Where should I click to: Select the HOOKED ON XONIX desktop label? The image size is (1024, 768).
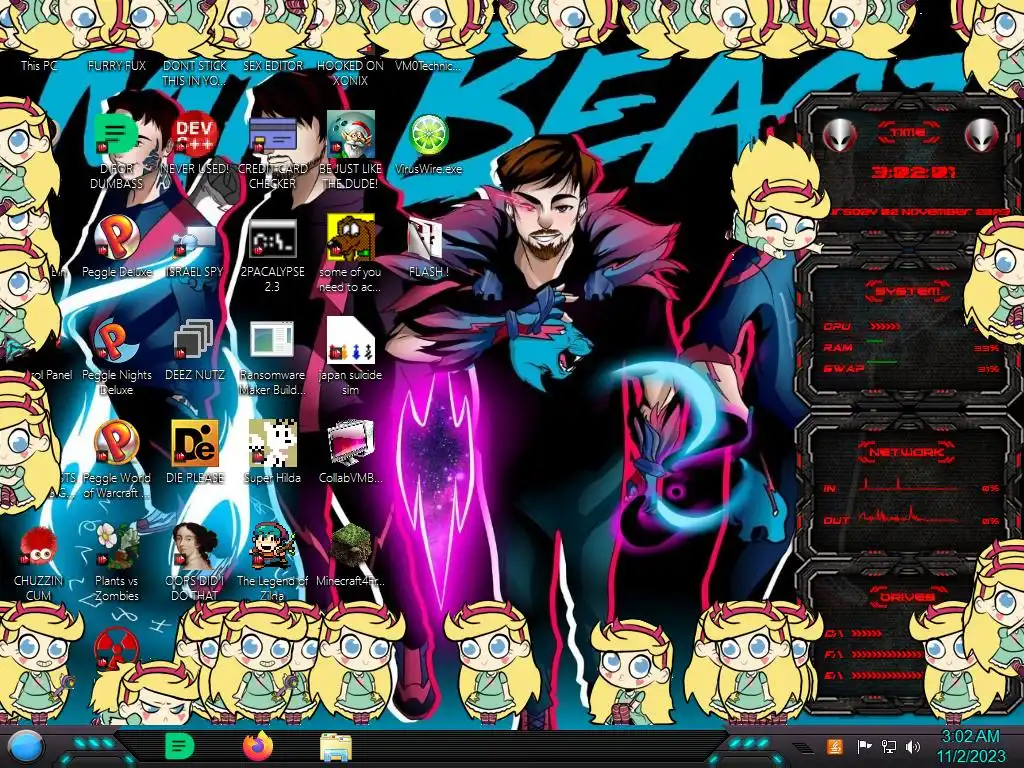pyautogui.click(x=350, y=73)
